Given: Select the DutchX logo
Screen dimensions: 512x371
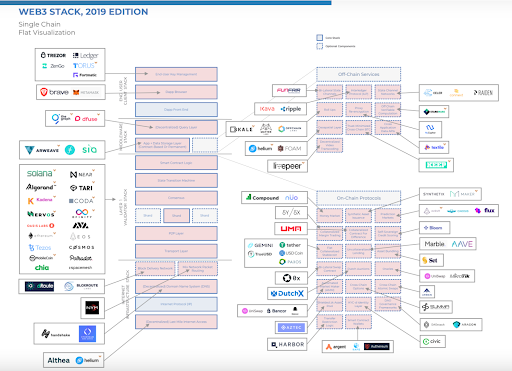Looking at the screenshot, I should (287, 293).
